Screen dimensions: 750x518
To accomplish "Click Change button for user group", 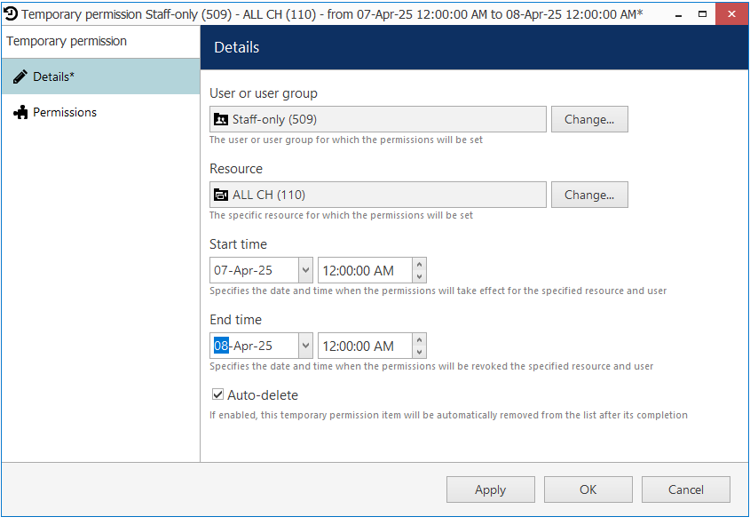I will click(589, 119).
